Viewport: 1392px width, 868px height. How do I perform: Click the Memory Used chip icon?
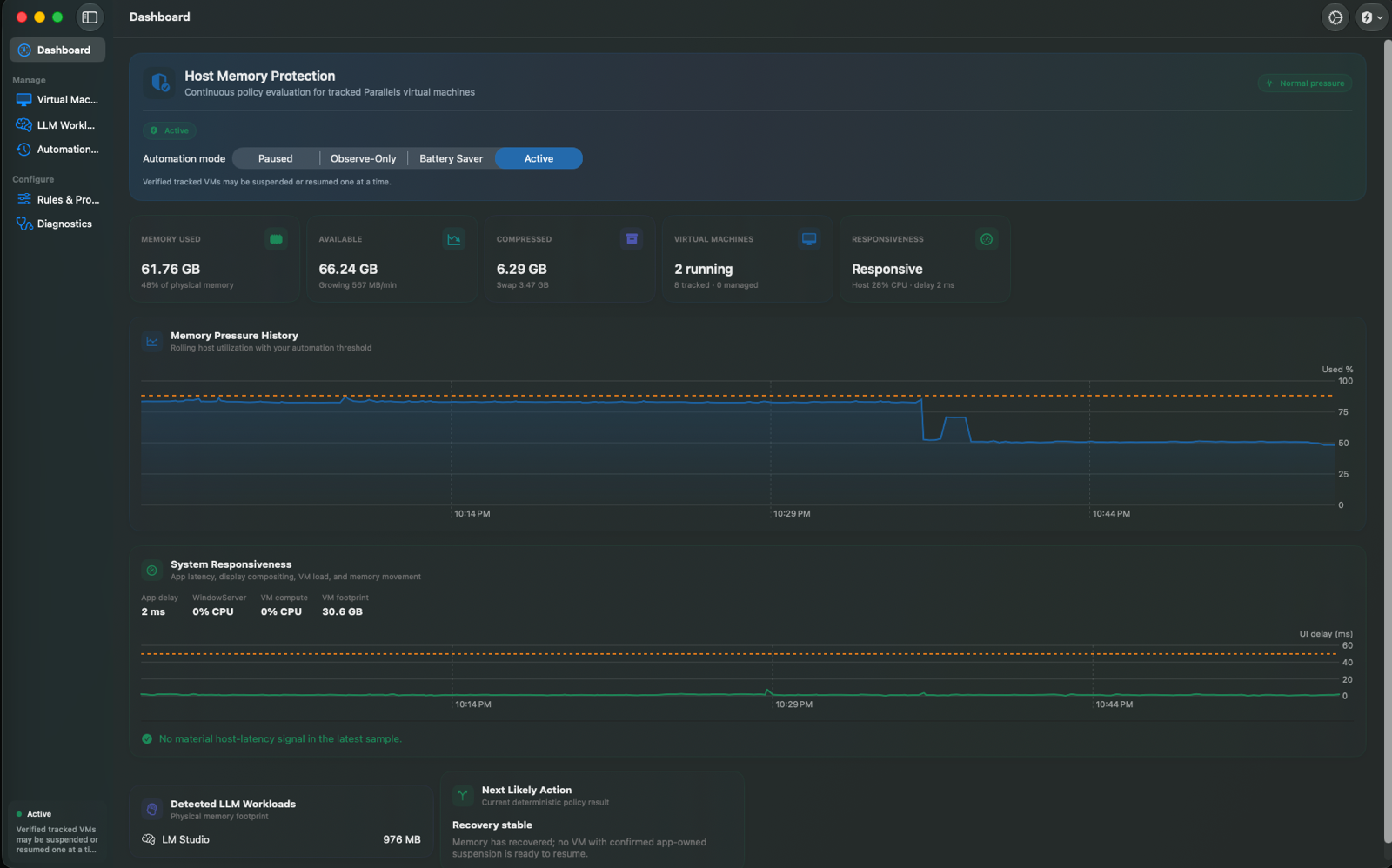pos(277,239)
